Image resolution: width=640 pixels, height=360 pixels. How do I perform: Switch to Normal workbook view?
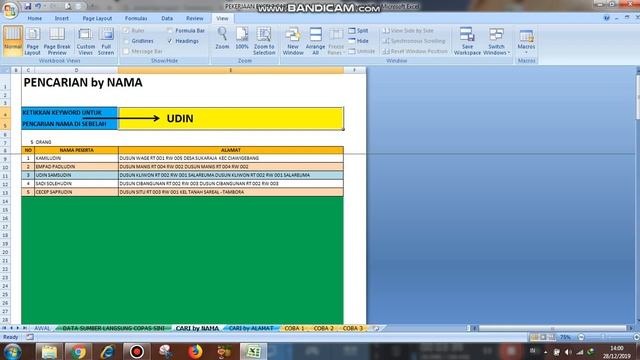click(13, 41)
